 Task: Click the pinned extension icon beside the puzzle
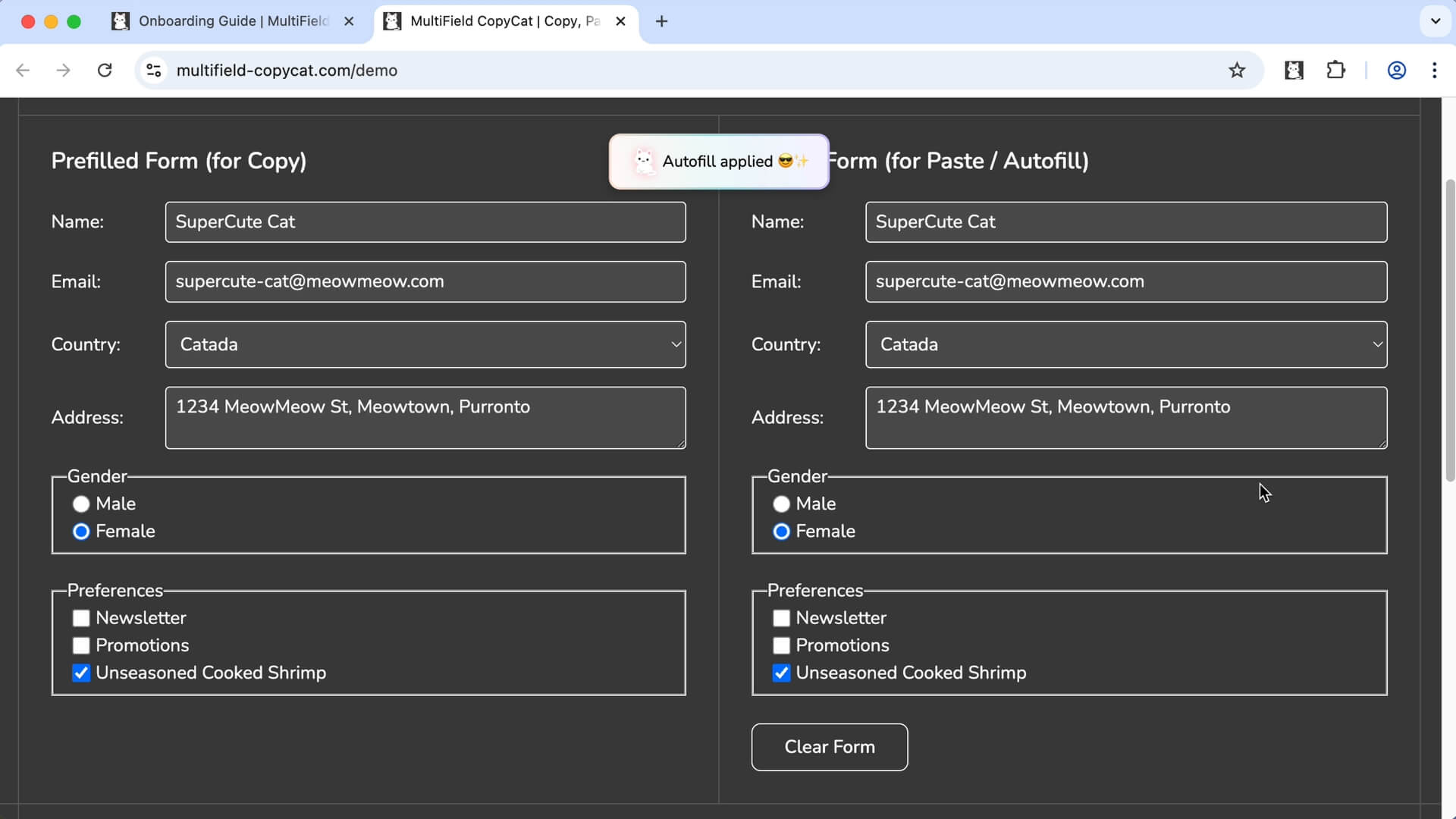pos(1294,70)
